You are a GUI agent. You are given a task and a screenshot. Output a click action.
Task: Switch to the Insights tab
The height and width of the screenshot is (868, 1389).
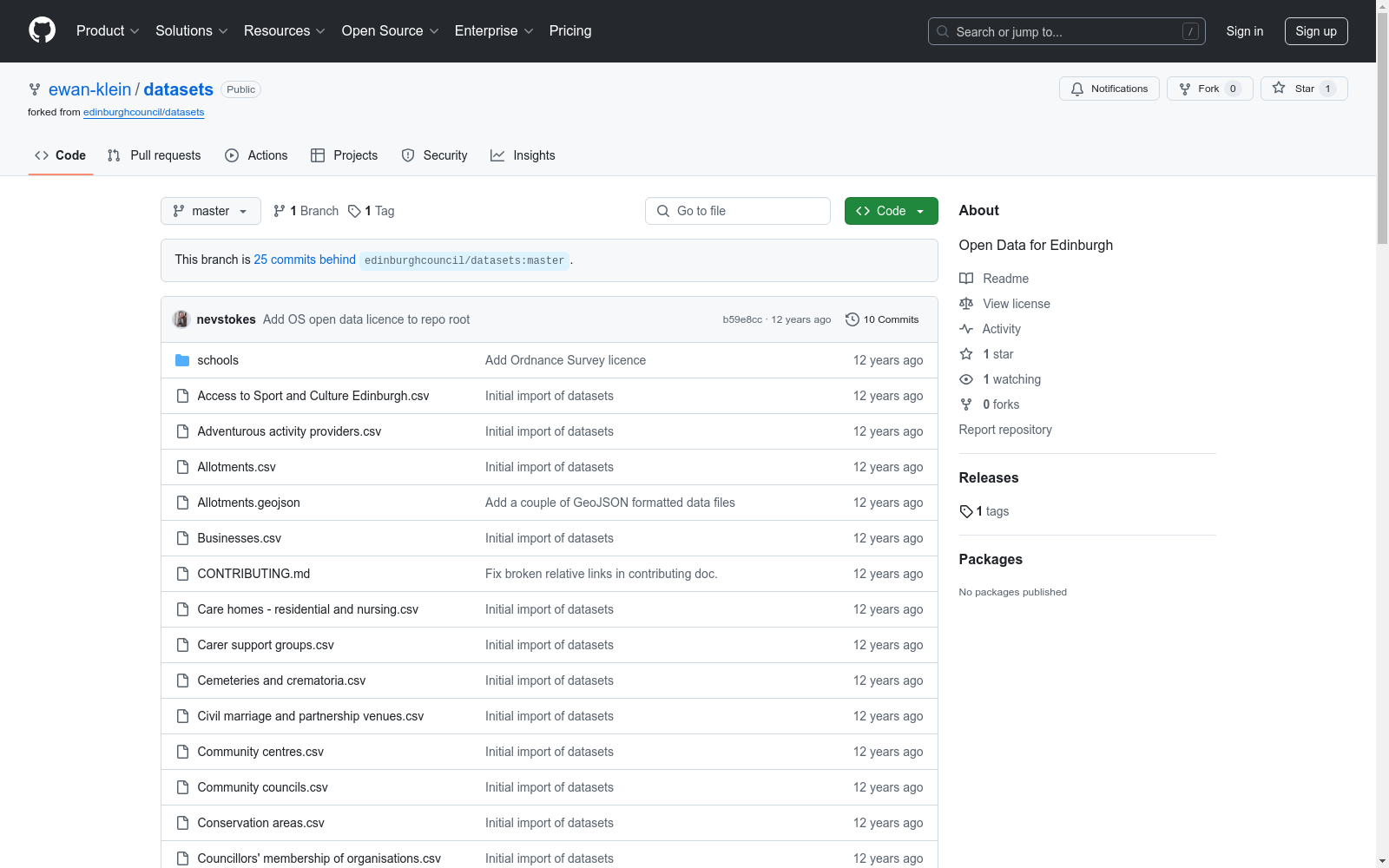tap(523, 155)
